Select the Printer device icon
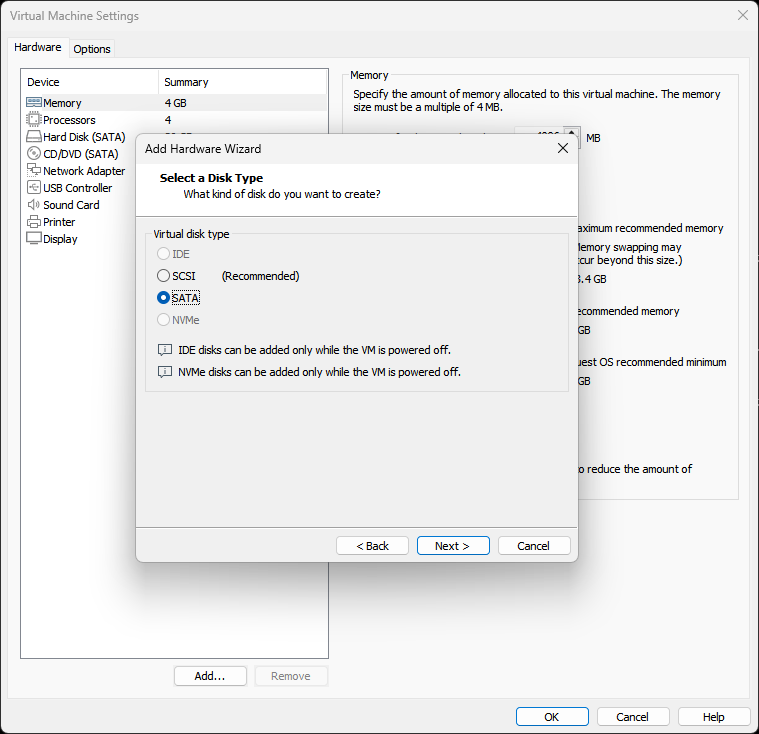This screenshot has height=734, width=759. pos(33,222)
